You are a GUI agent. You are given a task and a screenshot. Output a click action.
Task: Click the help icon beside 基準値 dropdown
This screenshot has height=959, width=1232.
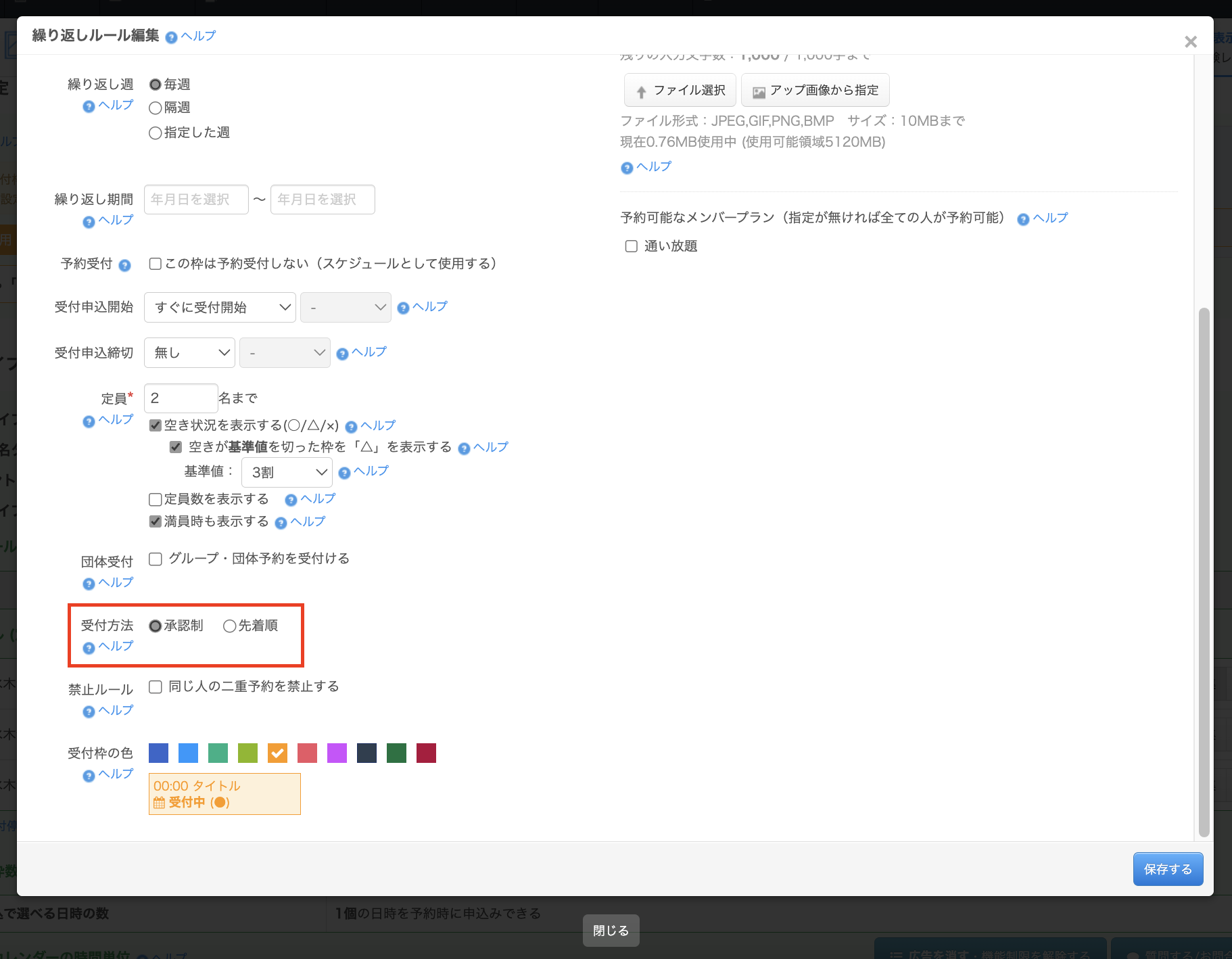click(x=344, y=473)
